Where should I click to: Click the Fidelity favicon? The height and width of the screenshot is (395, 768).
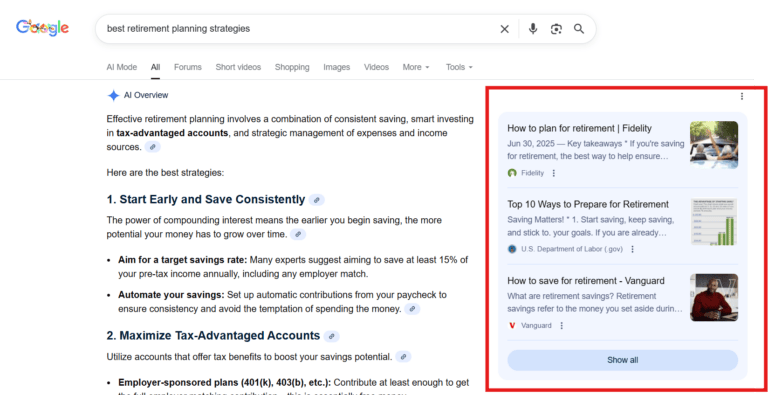click(512, 173)
